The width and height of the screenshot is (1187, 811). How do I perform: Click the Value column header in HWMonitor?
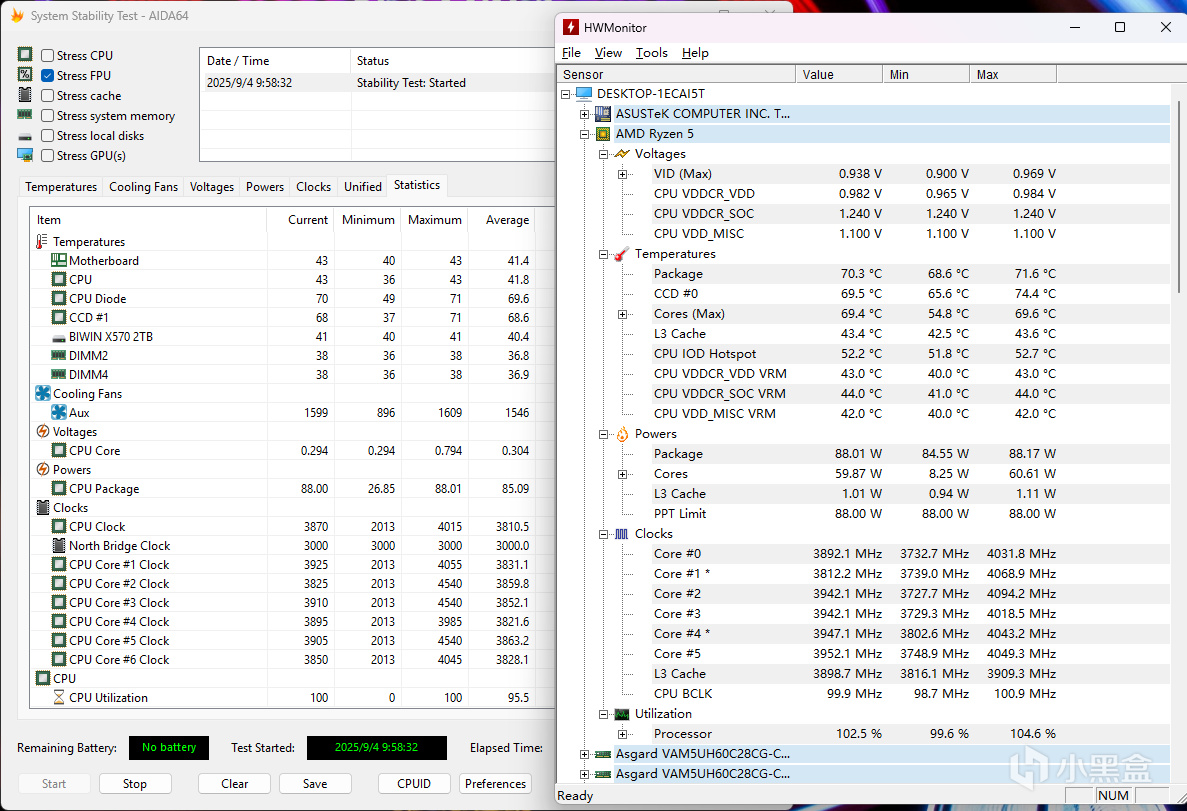[839, 74]
